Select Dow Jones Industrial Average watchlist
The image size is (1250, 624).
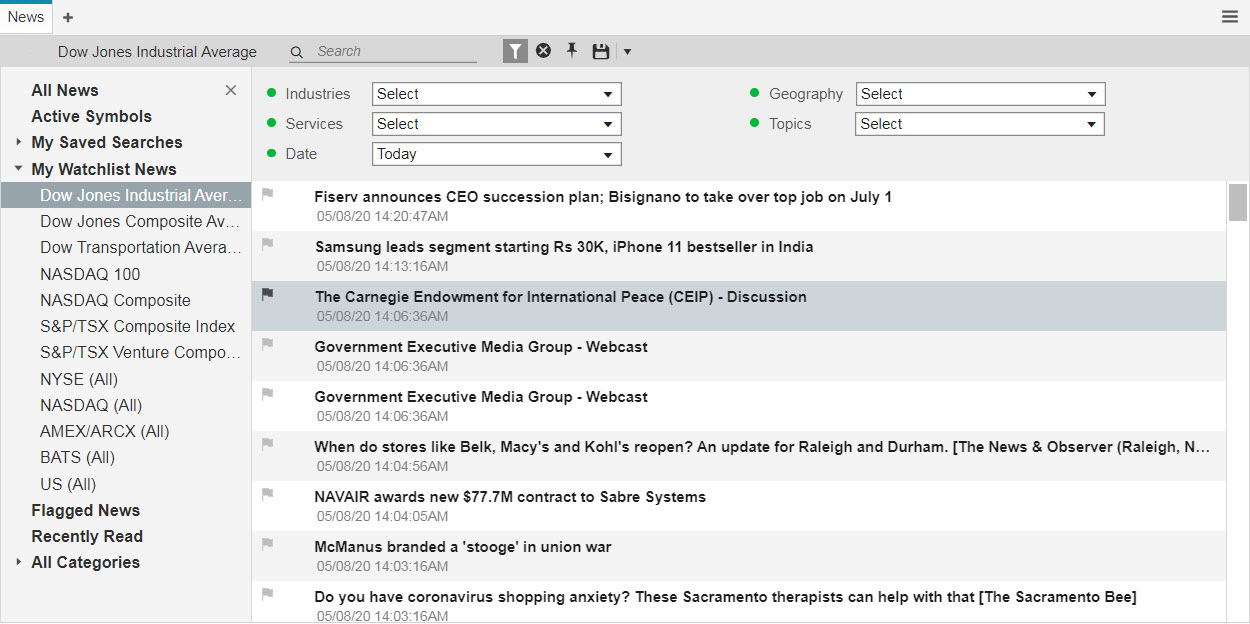[126, 195]
